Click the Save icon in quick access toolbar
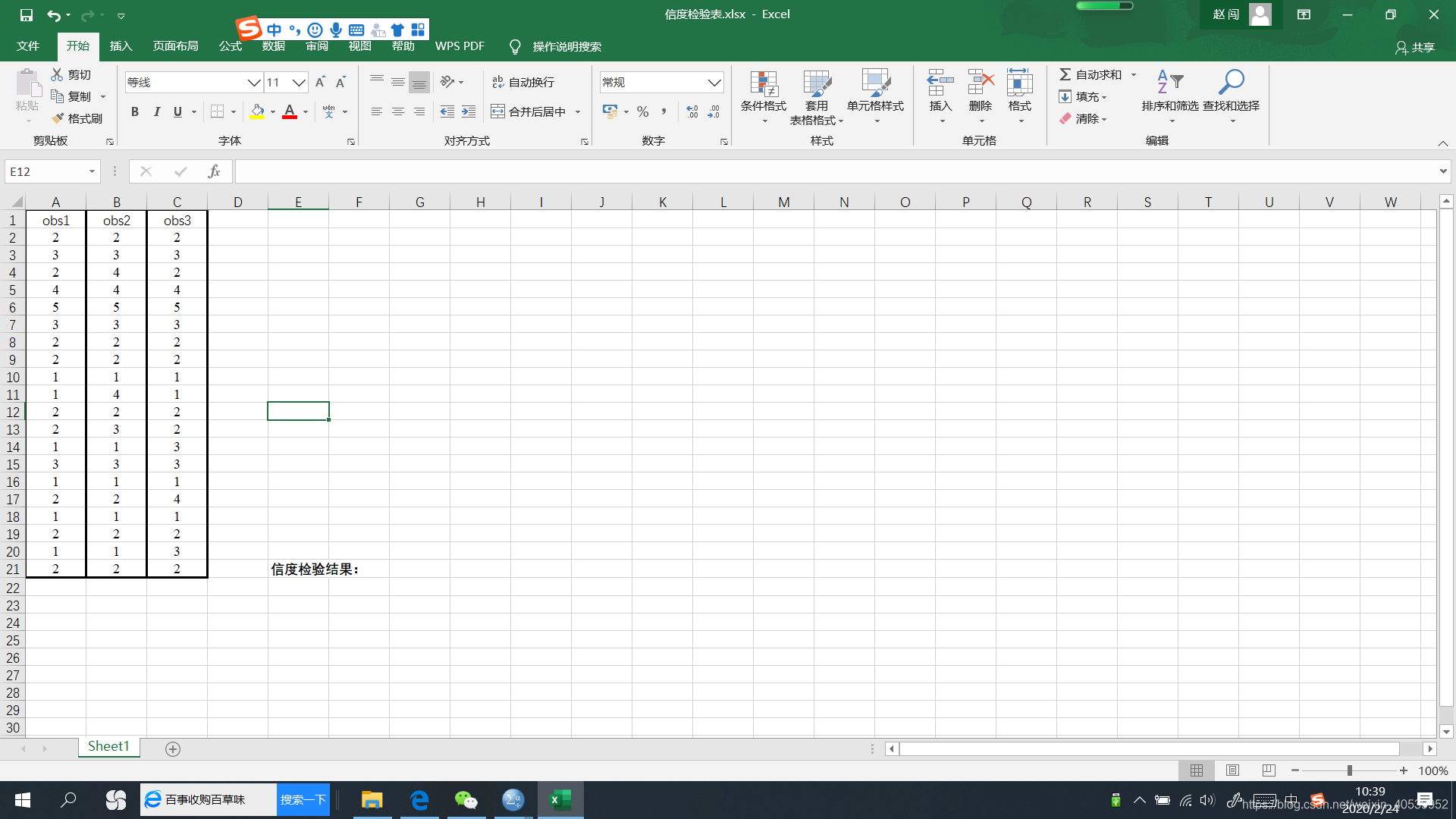Image resolution: width=1456 pixels, height=819 pixels. point(27,14)
